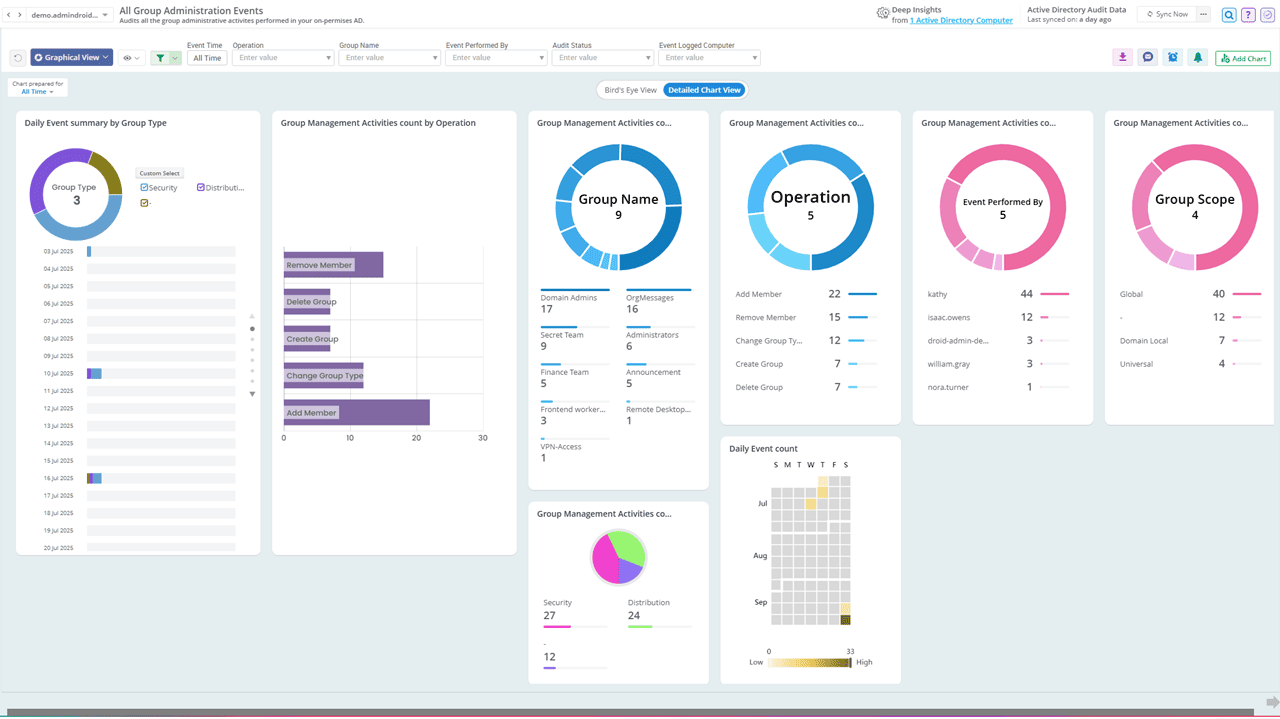
Task: Uncheck the Distribution legend checkbox
Action: click(x=201, y=188)
